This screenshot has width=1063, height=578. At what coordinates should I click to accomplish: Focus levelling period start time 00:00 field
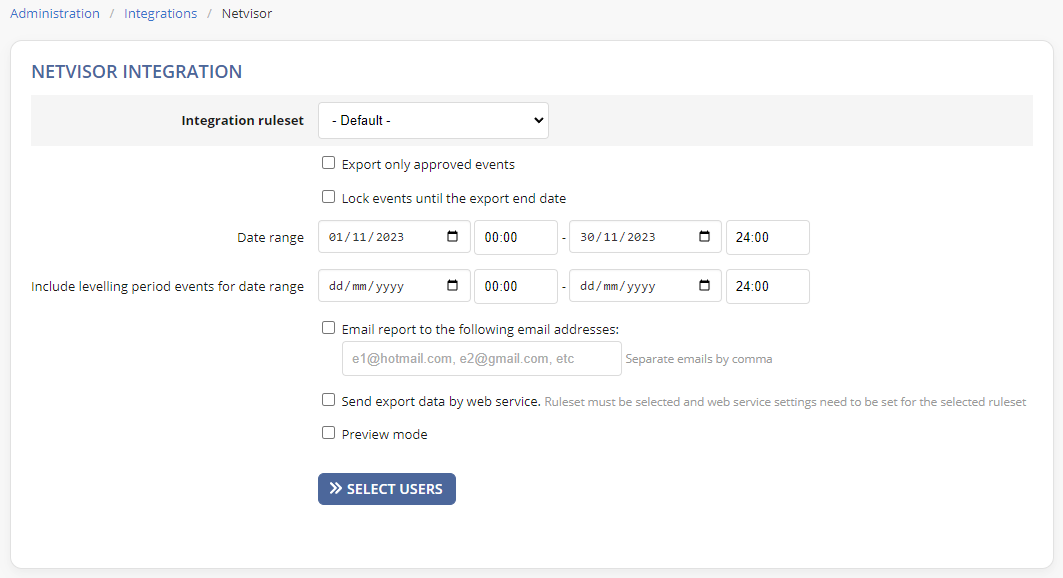pos(516,286)
